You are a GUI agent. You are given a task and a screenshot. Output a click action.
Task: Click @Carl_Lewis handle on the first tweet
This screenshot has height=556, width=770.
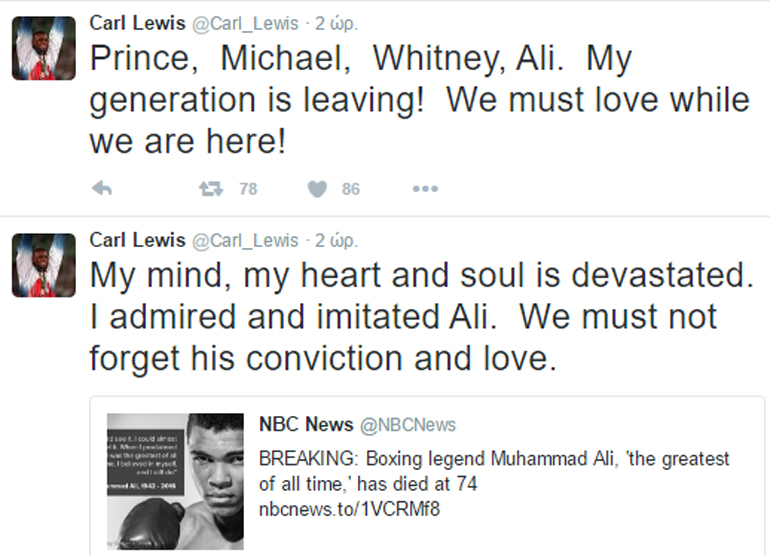click(x=244, y=23)
